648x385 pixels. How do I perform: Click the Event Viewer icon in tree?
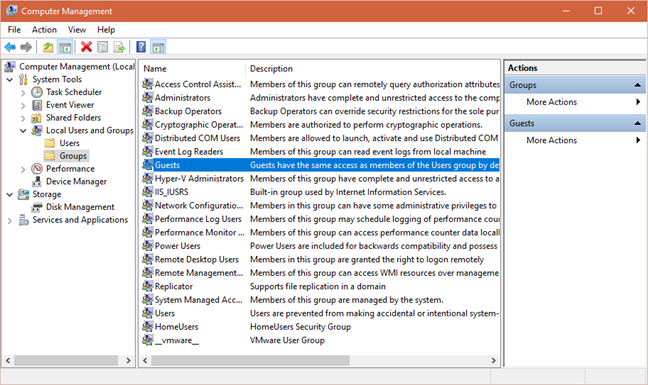pyautogui.click(x=37, y=105)
